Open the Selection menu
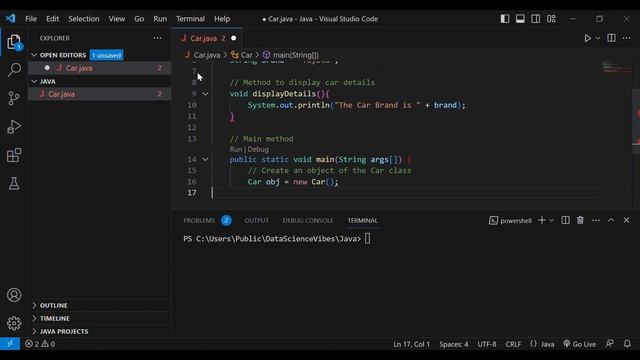Image resolution: width=640 pixels, height=360 pixels. coord(84,19)
